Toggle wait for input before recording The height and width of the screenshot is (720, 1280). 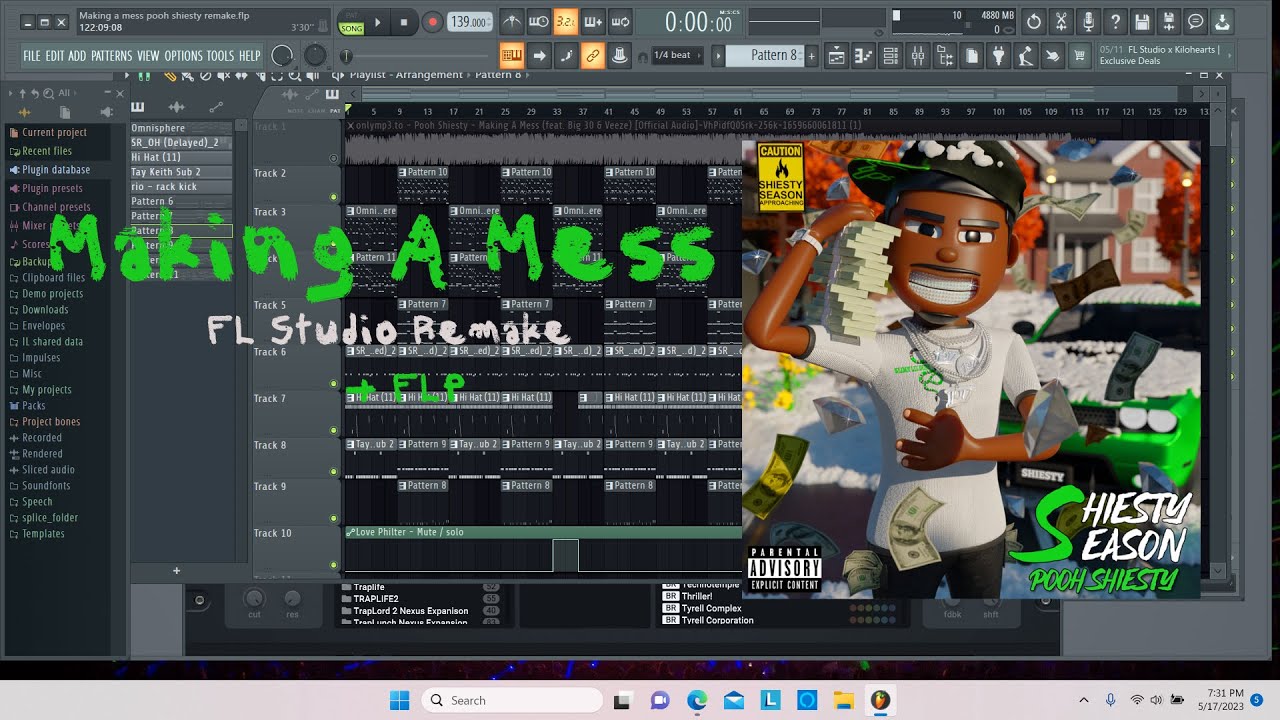(x=538, y=21)
